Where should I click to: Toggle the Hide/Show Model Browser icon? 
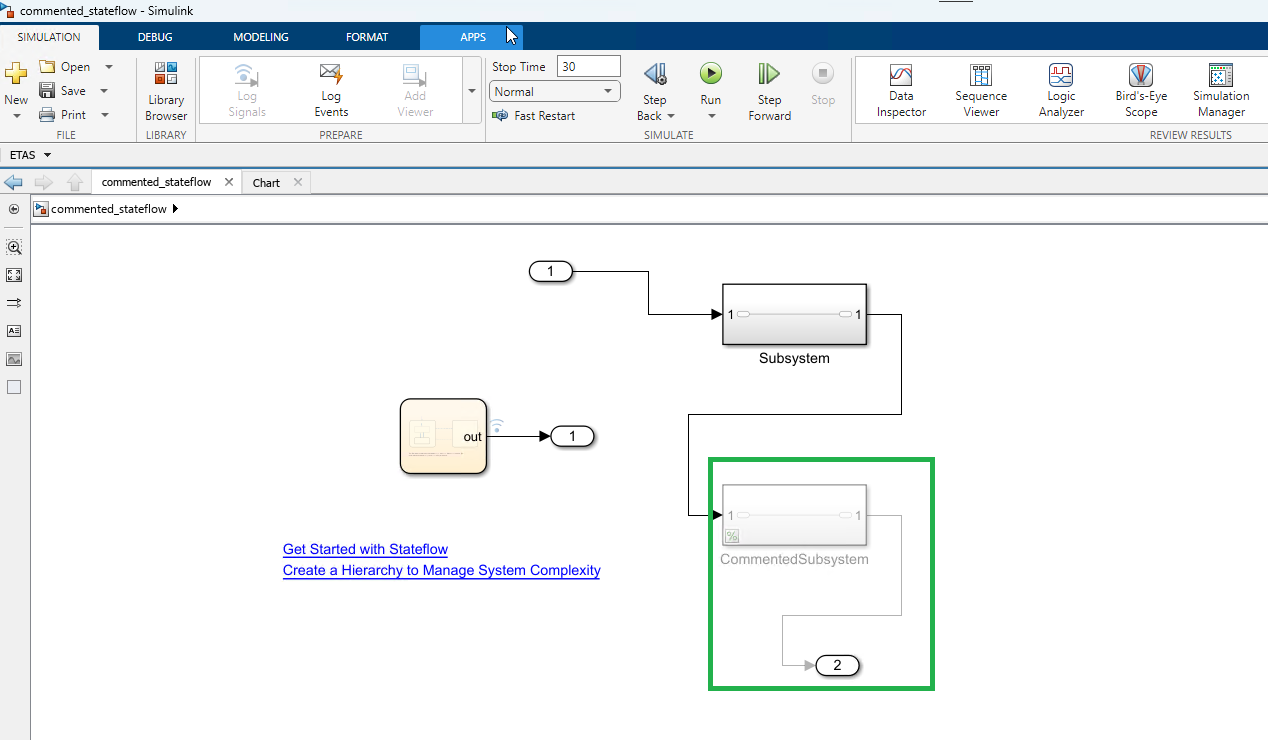[14, 209]
